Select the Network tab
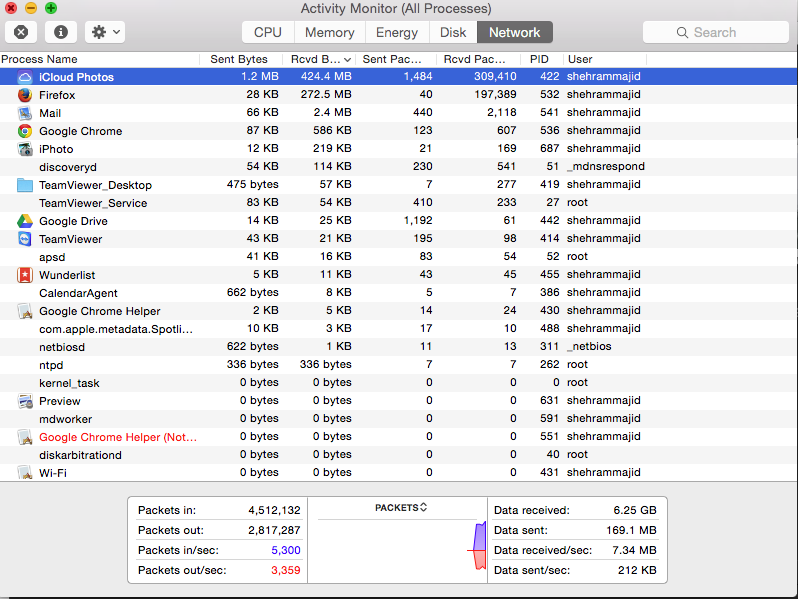 pos(515,32)
